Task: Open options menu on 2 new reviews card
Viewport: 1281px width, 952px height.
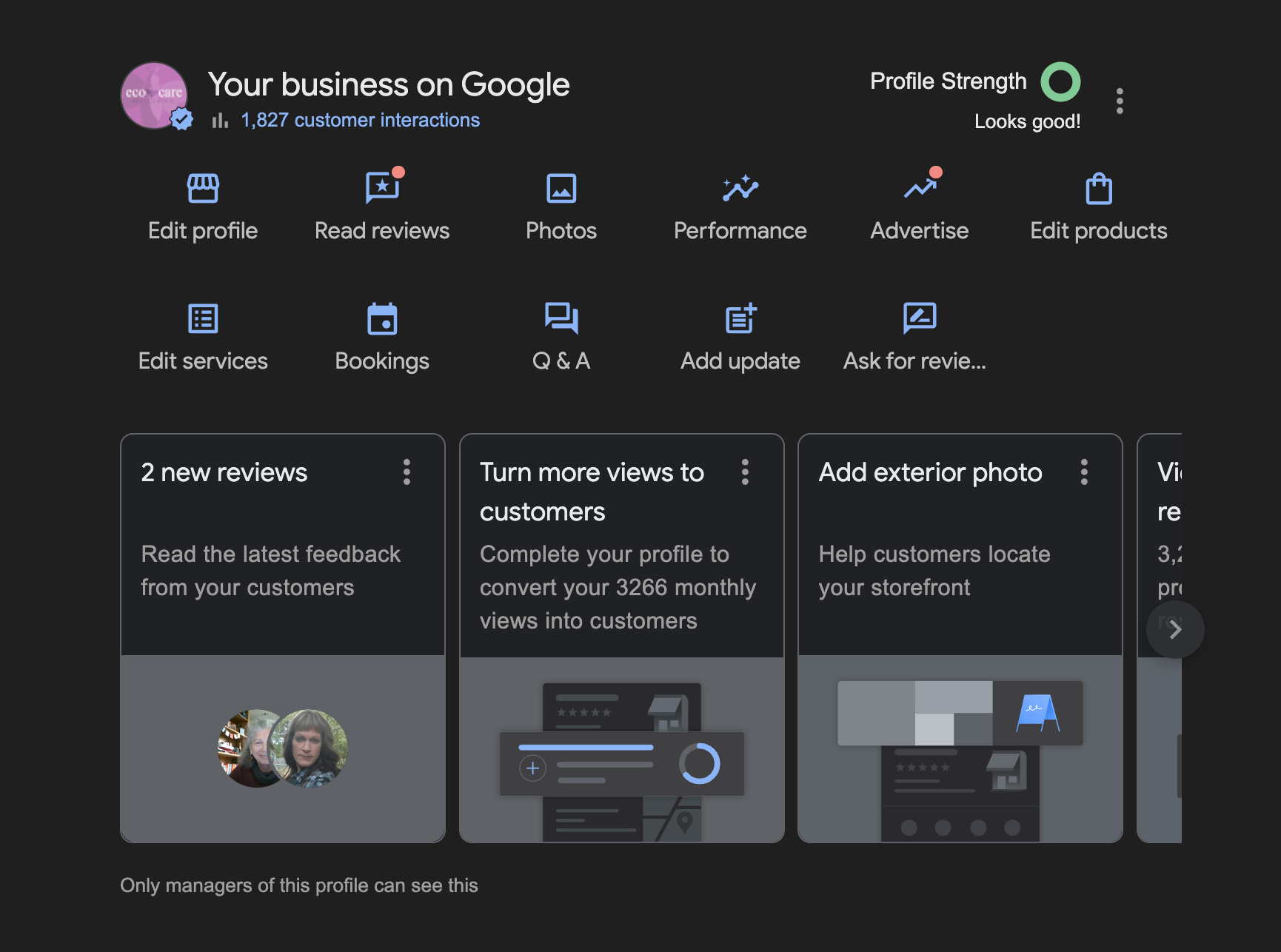Action: (x=407, y=472)
